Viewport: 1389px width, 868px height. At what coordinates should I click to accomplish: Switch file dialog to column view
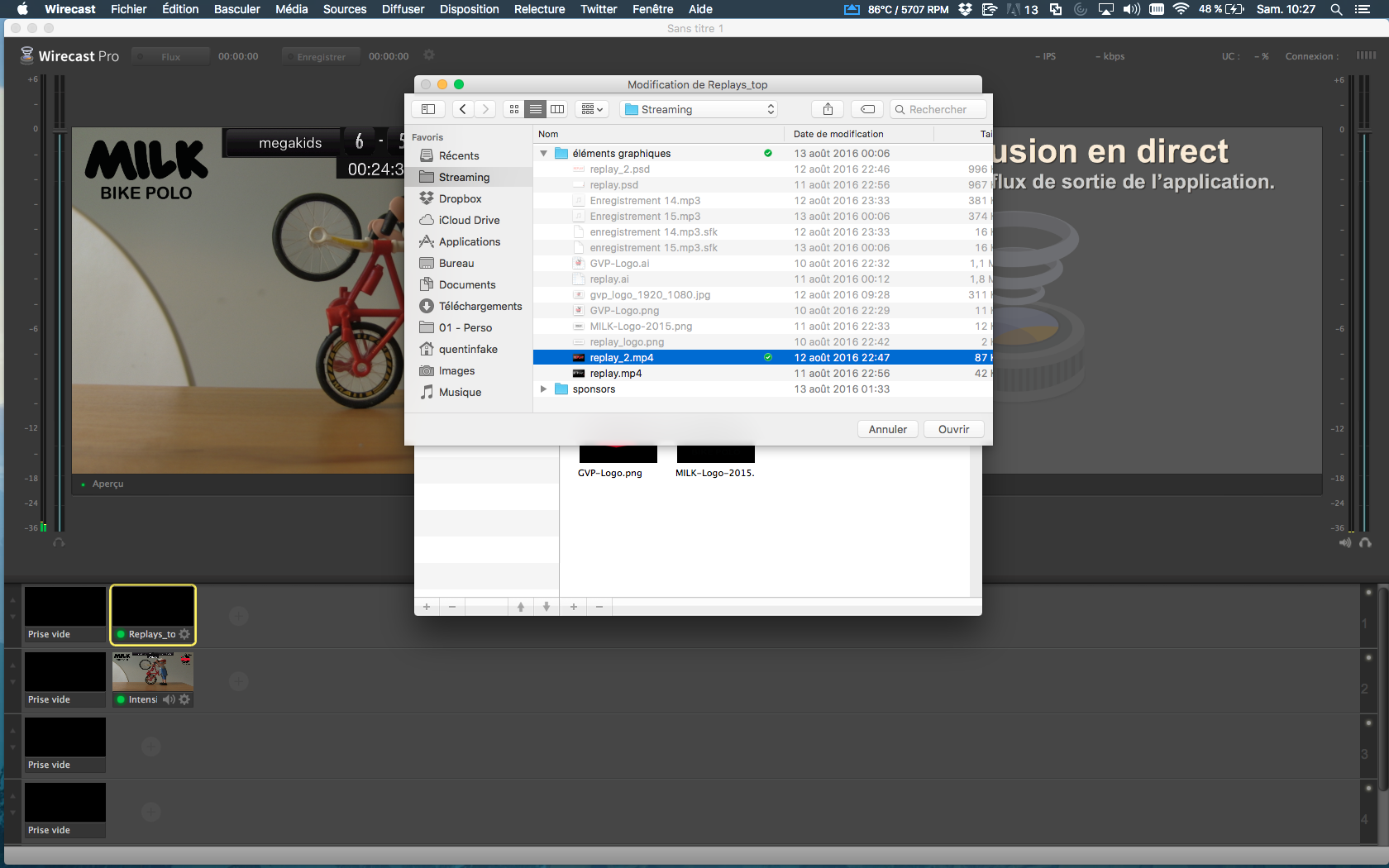[557, 109]
